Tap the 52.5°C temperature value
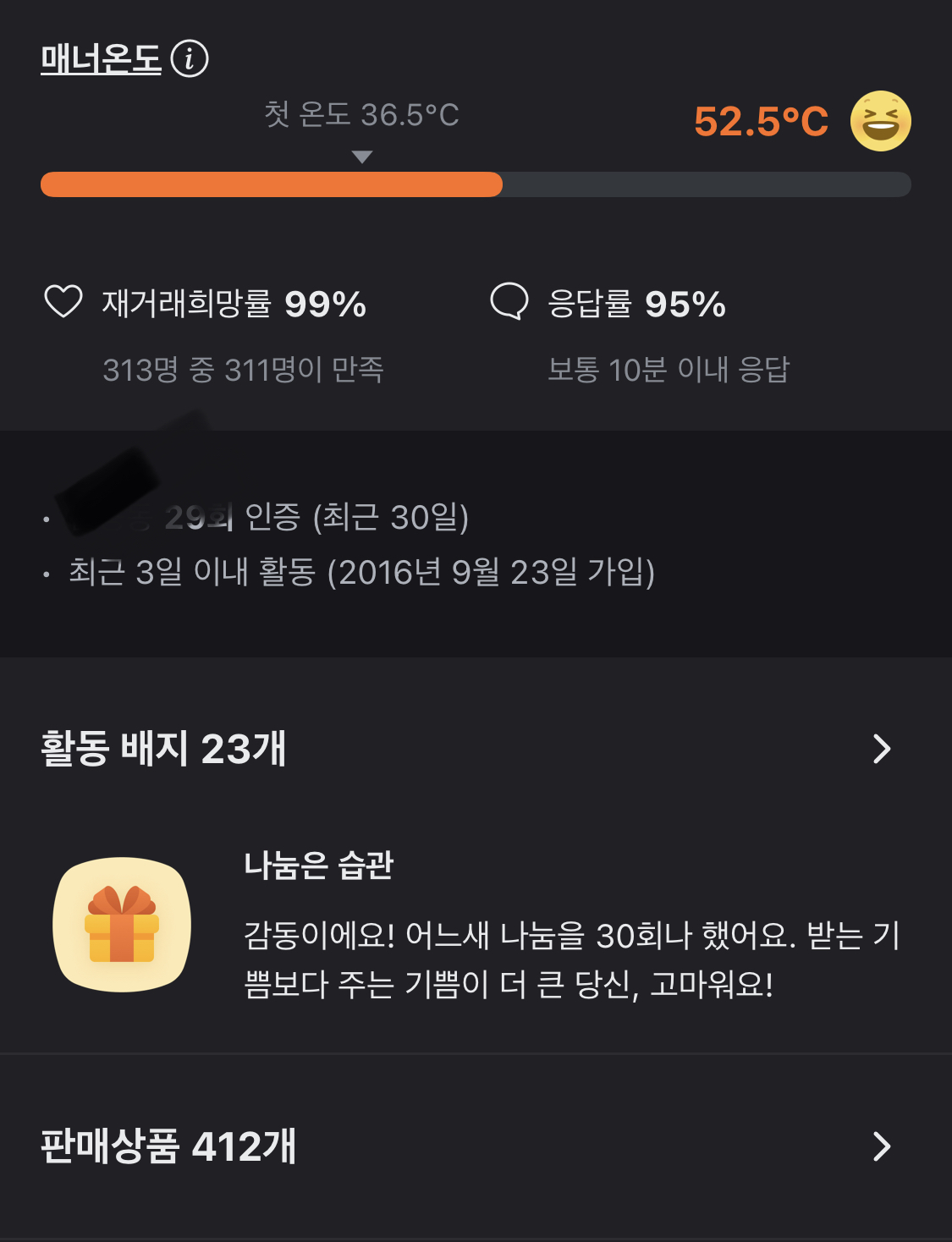The width and height of the screenshot is (952, 1242). pyautogui.click(x=761, y=121)
